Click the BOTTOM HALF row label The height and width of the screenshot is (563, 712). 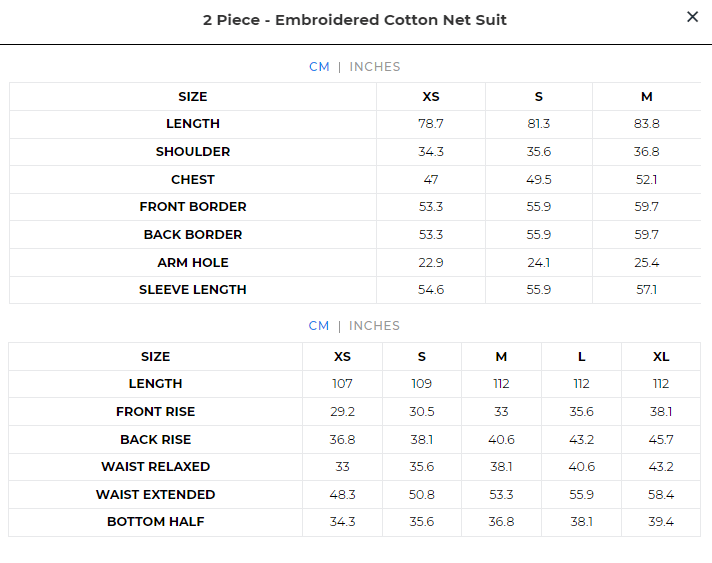tap(156, 522)
